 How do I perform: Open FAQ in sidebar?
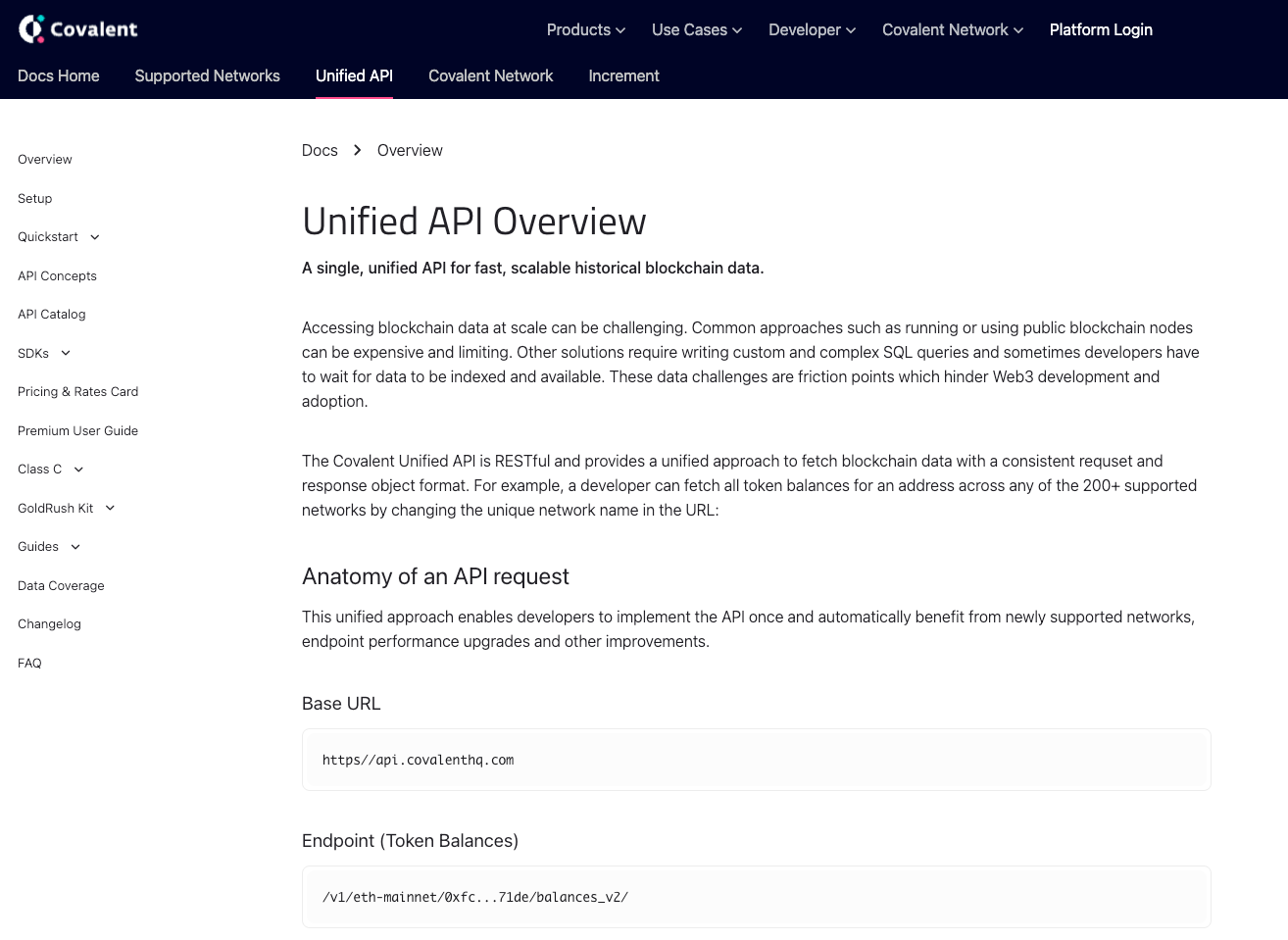(29, 663)
